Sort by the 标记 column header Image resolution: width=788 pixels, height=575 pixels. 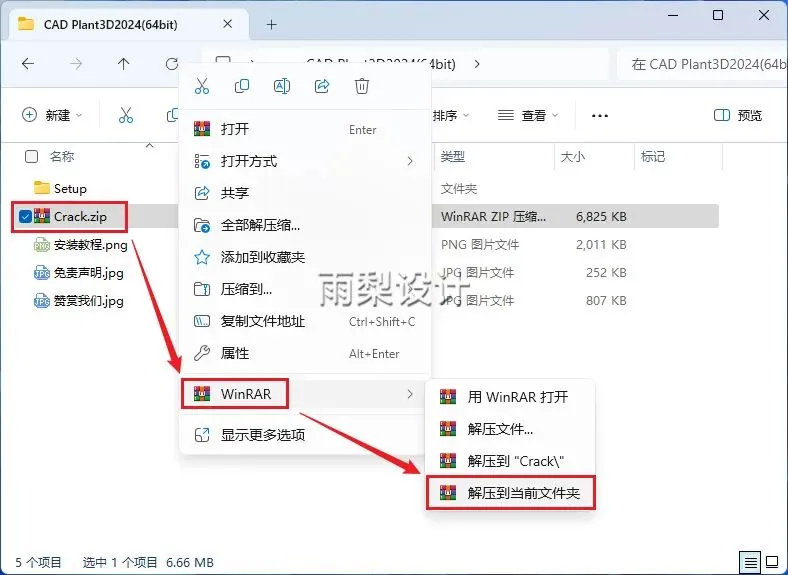point(653,157)
